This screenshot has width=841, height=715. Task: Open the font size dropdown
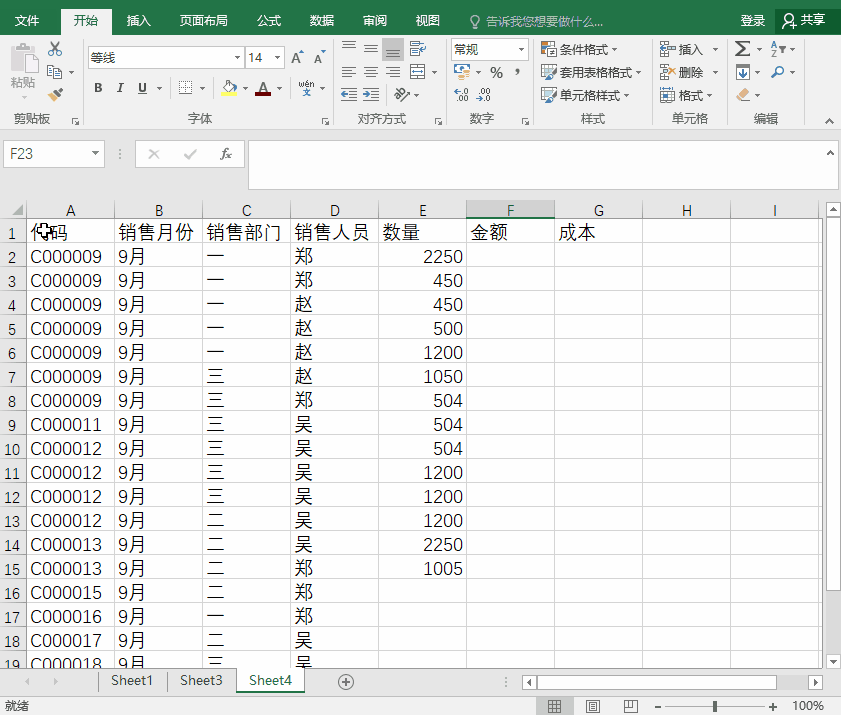(276, 56)
